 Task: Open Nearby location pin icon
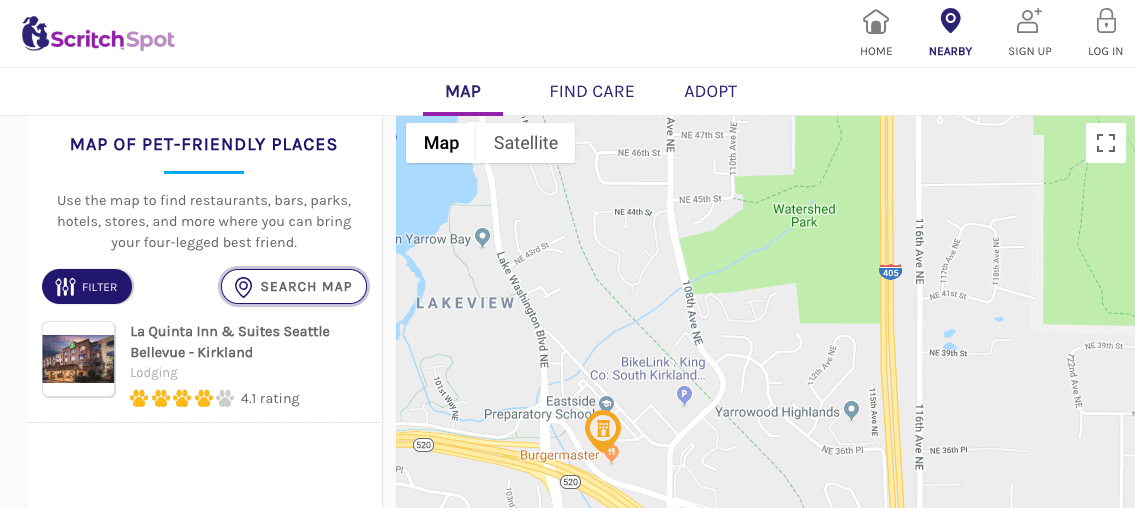click(950, 22)
